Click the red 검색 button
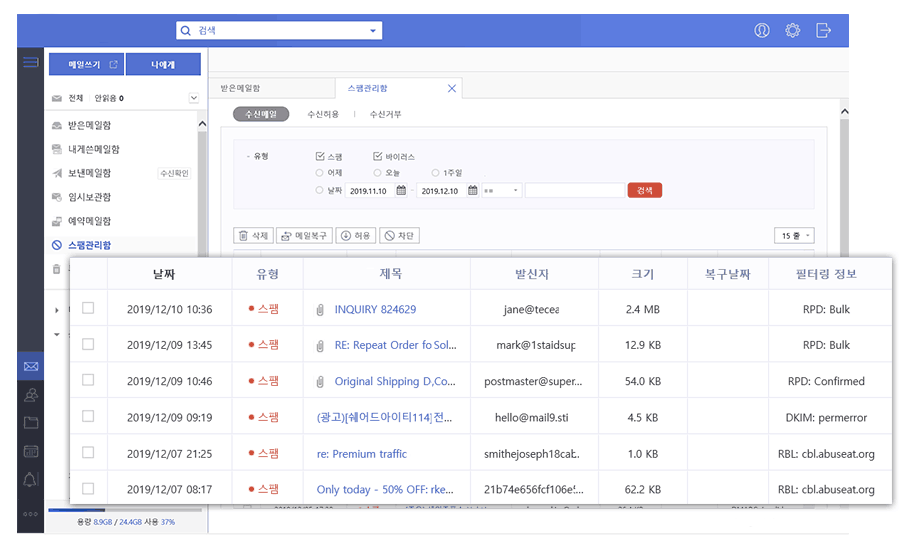This screenshot has height=550, width=900. coord(645,190)
